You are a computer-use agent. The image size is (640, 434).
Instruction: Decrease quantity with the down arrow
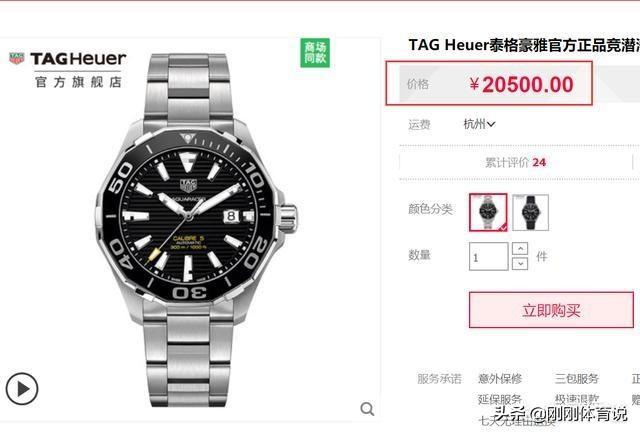[520, 263]
